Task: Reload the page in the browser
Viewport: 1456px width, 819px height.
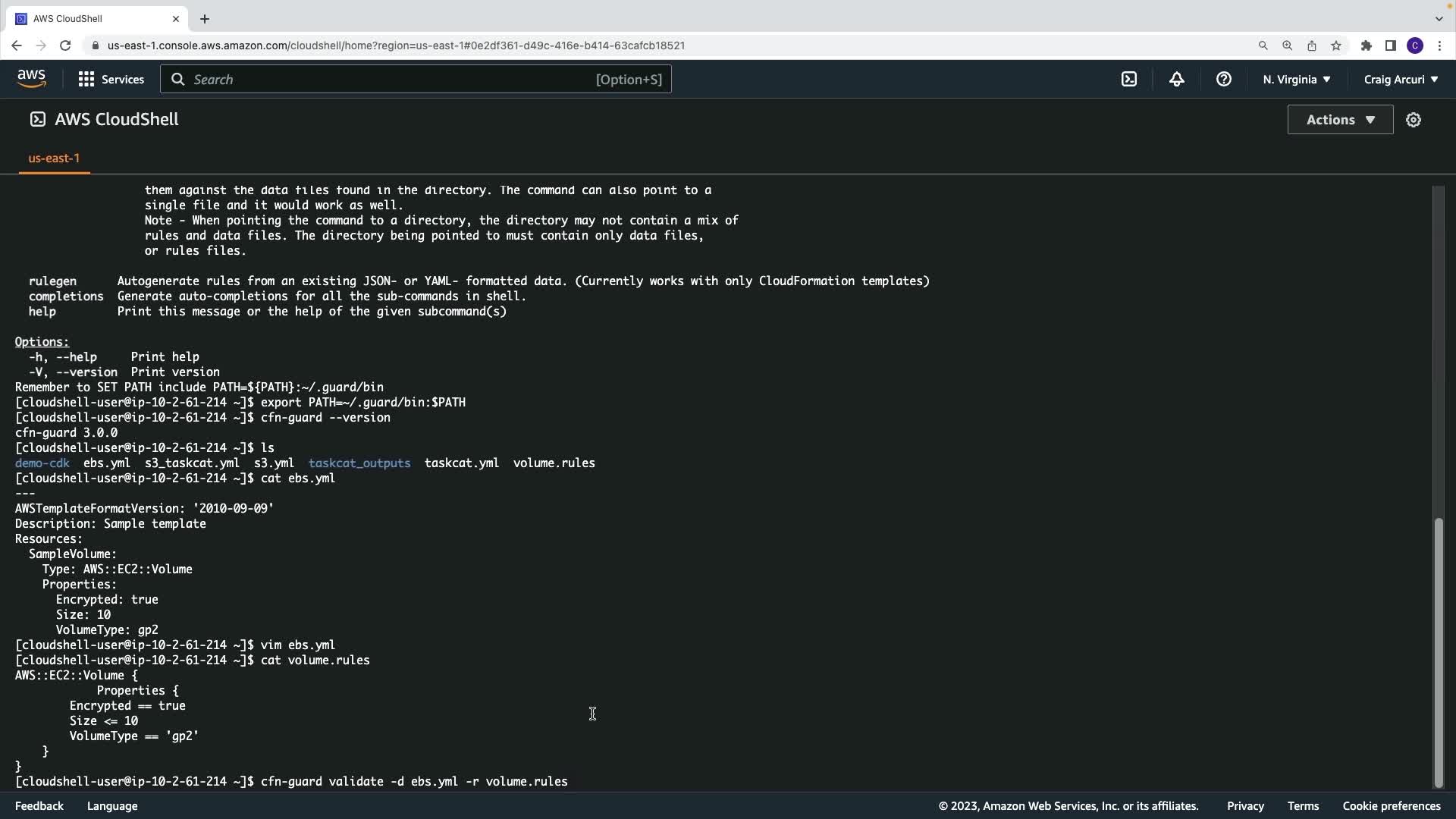Action: tap(65, 45)
